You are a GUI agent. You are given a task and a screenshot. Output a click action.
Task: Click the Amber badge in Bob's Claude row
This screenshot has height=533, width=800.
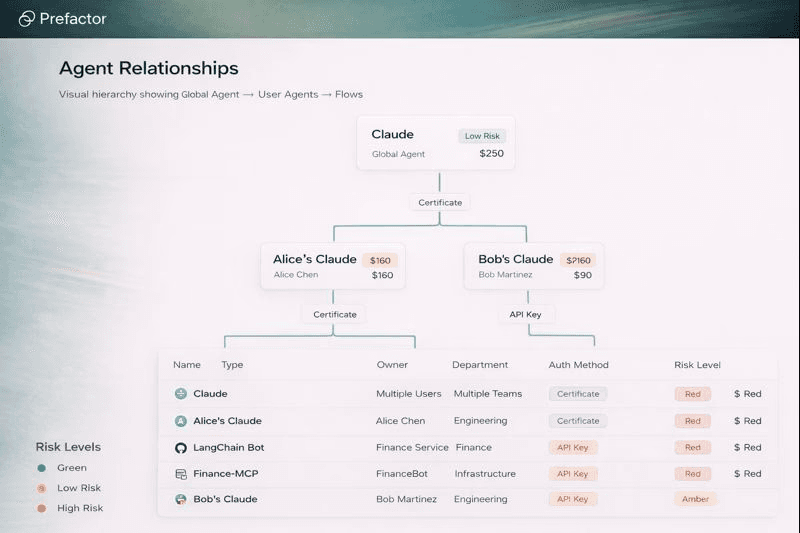(x=695, y=499)
